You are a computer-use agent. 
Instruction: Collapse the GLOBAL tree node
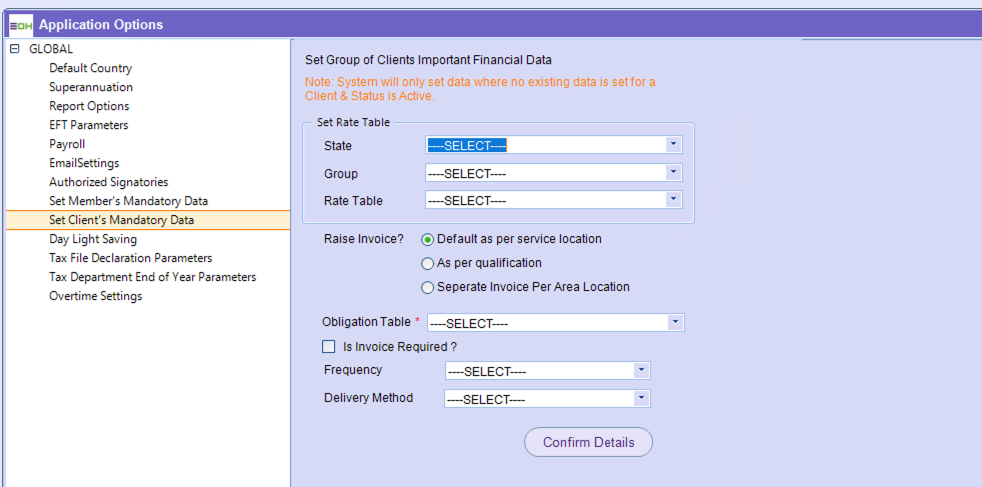click(14, 49)
